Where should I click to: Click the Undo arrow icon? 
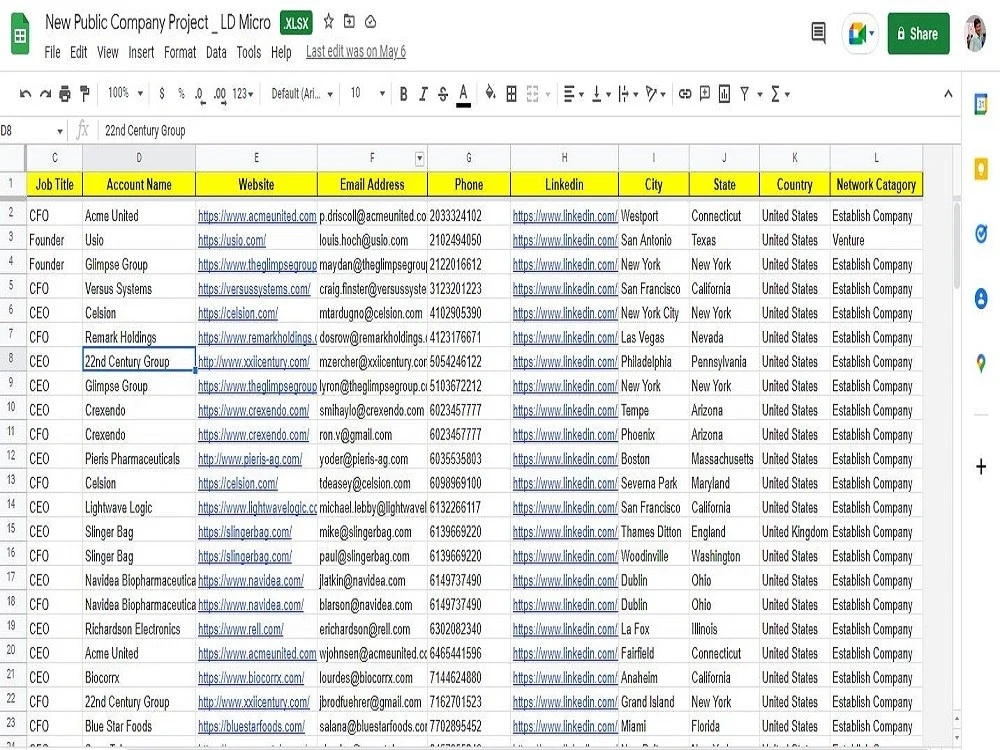(x=25, y=94)
